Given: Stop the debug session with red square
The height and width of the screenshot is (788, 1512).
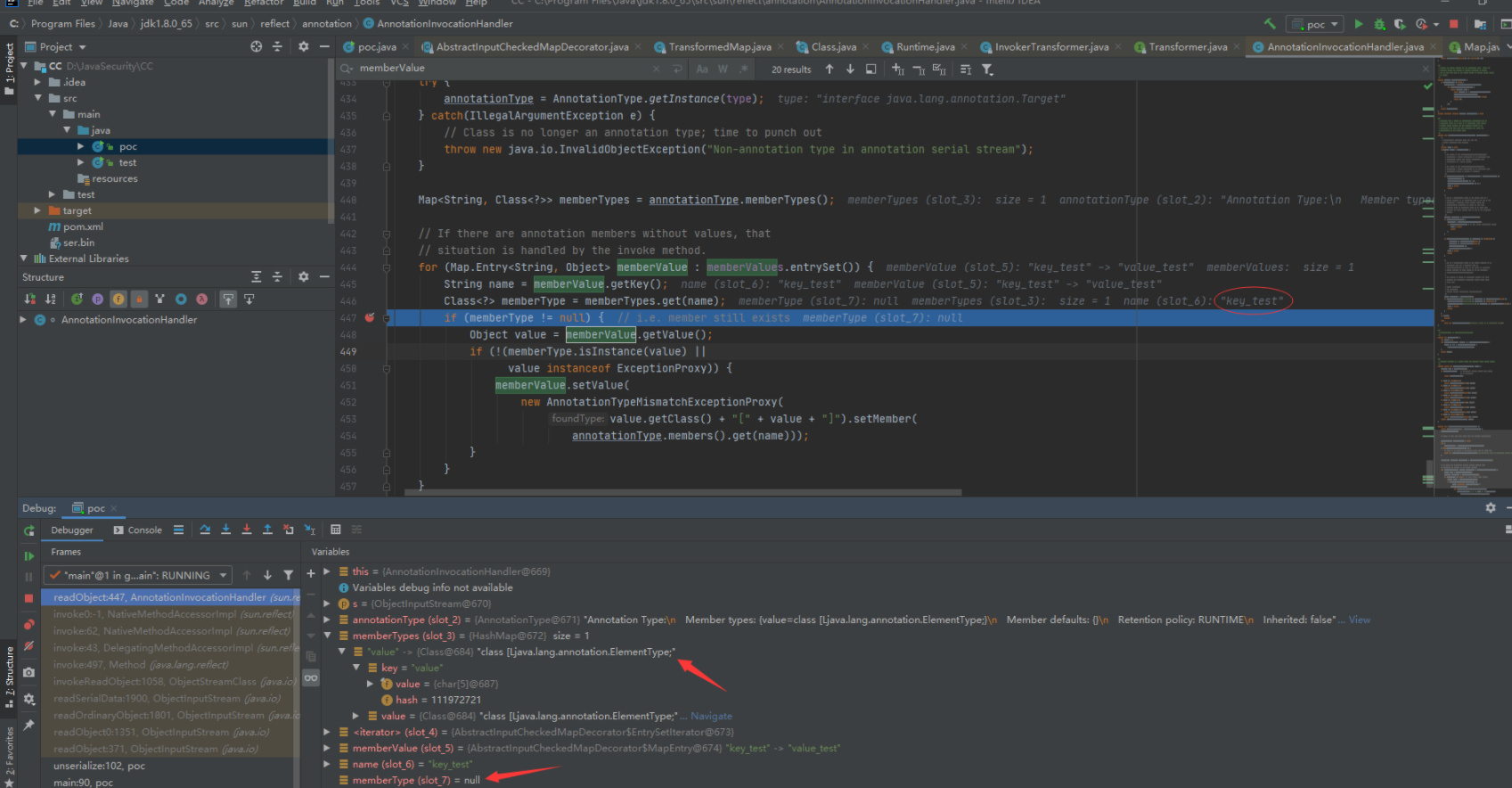Looking at the screenshot, I should click(29, 598).
